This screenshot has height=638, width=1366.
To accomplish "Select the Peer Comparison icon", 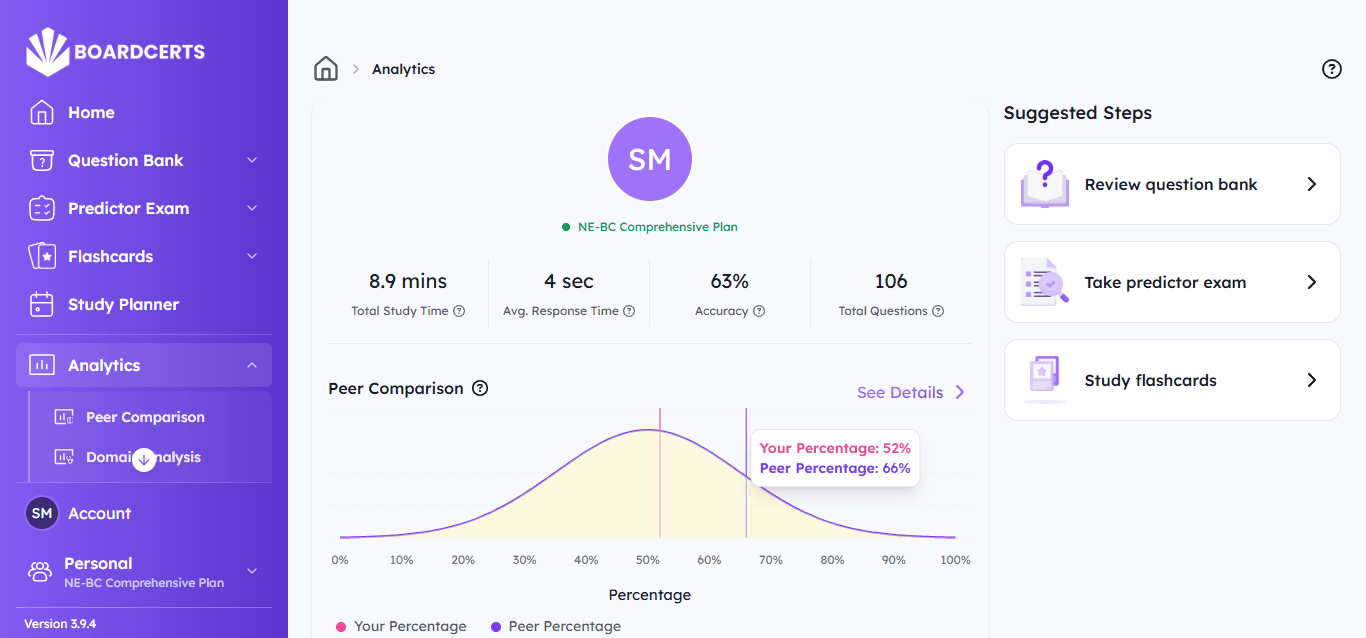I will click(x=65, y=417).
